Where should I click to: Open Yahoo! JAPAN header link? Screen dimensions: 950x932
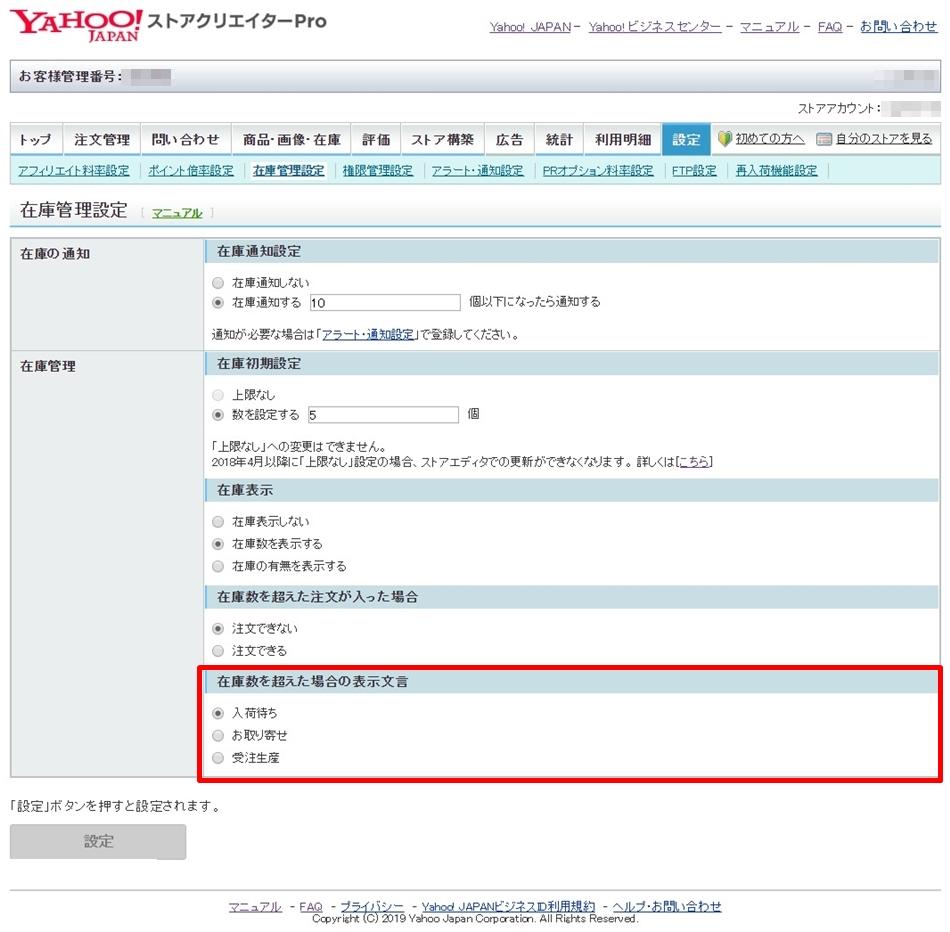[x=530, y=27]
